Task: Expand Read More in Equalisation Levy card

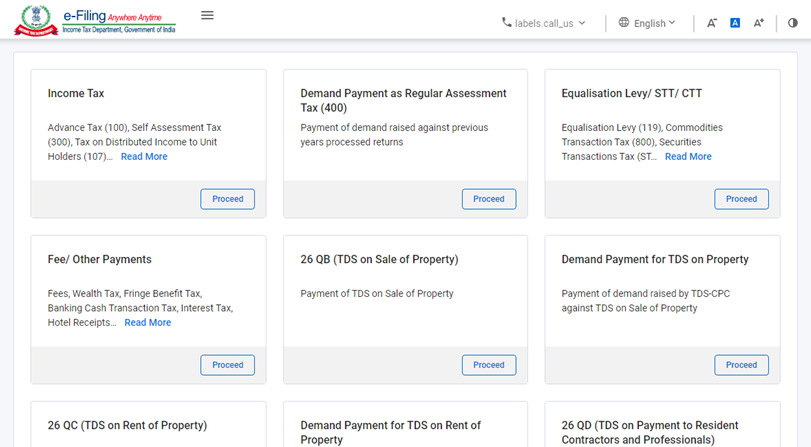Action: 688,157
